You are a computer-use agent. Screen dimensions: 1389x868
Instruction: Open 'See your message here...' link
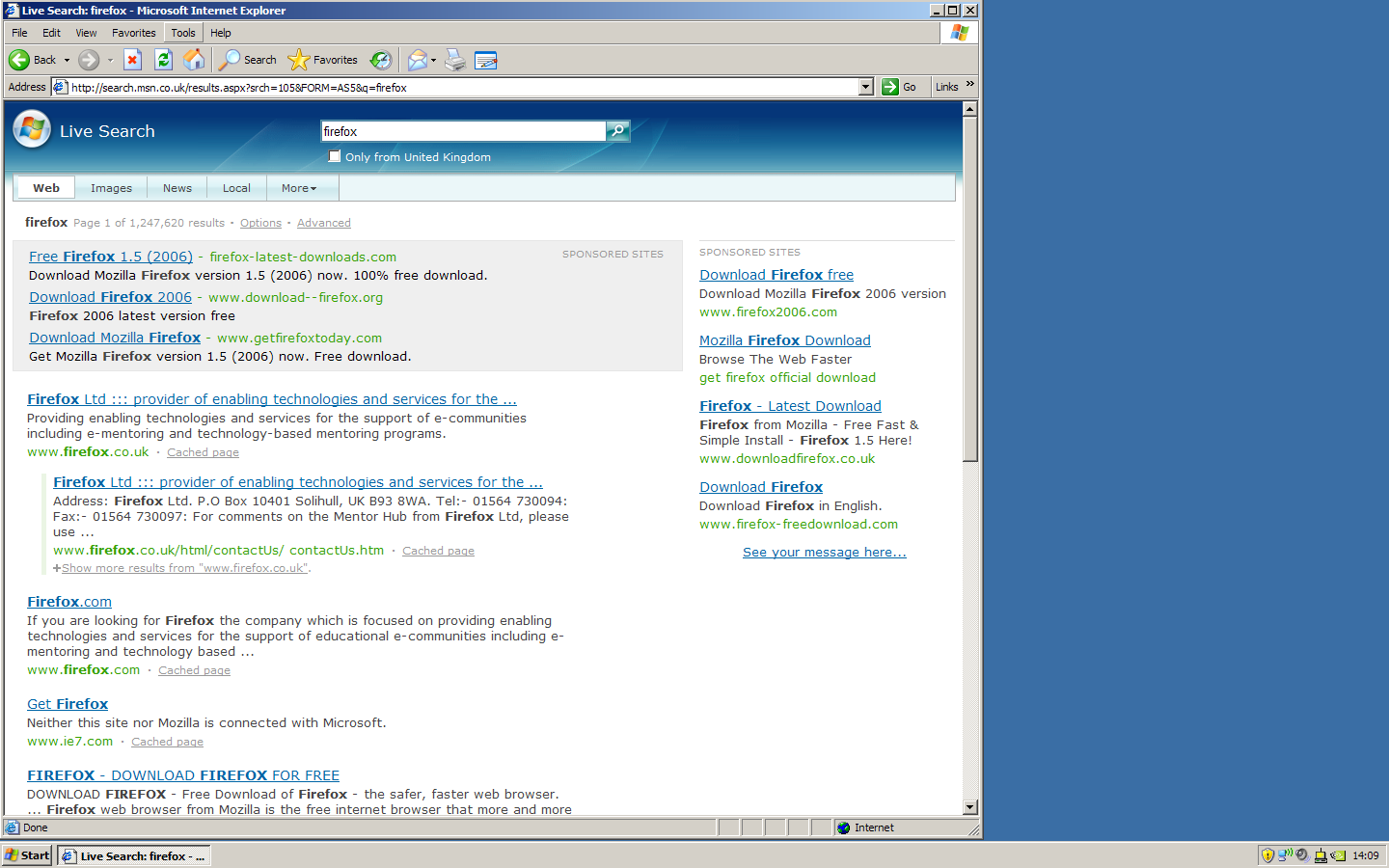825,553
